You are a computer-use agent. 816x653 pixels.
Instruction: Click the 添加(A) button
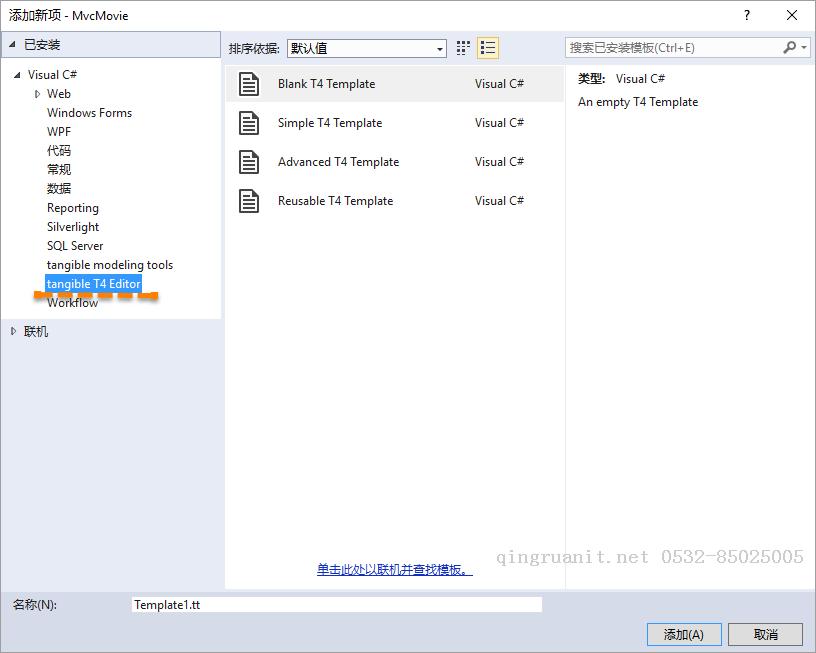coord(684,634)
